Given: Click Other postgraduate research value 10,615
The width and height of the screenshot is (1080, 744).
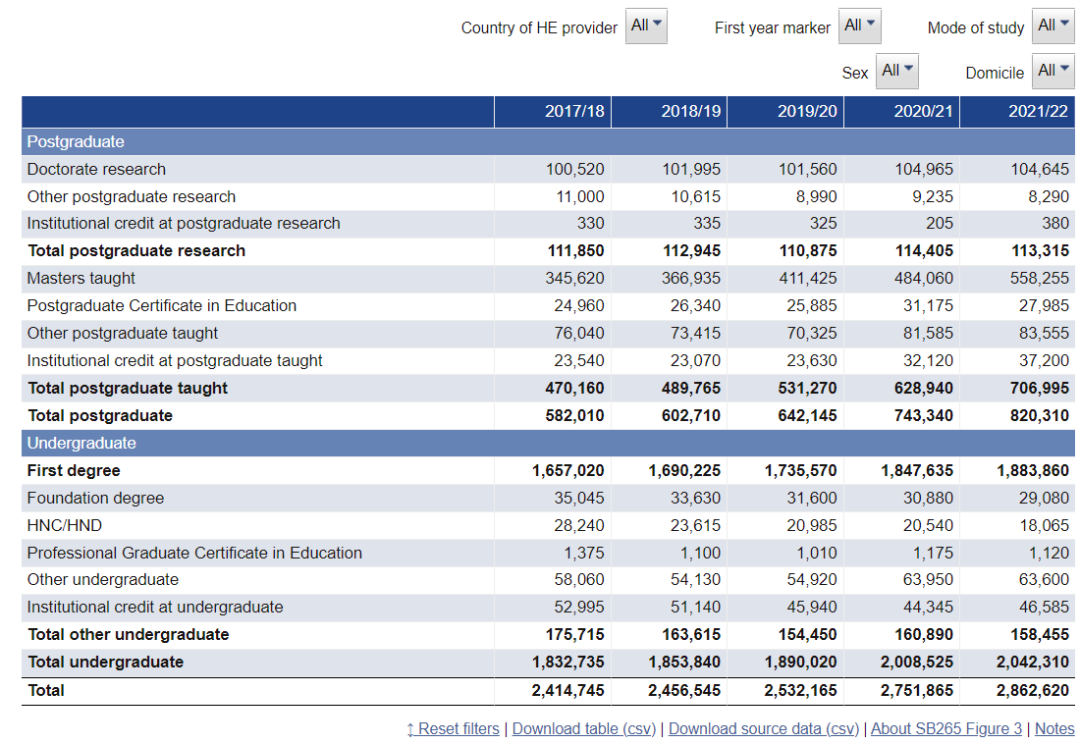Looking at the screenshot, I should click(x=696, y=197).
